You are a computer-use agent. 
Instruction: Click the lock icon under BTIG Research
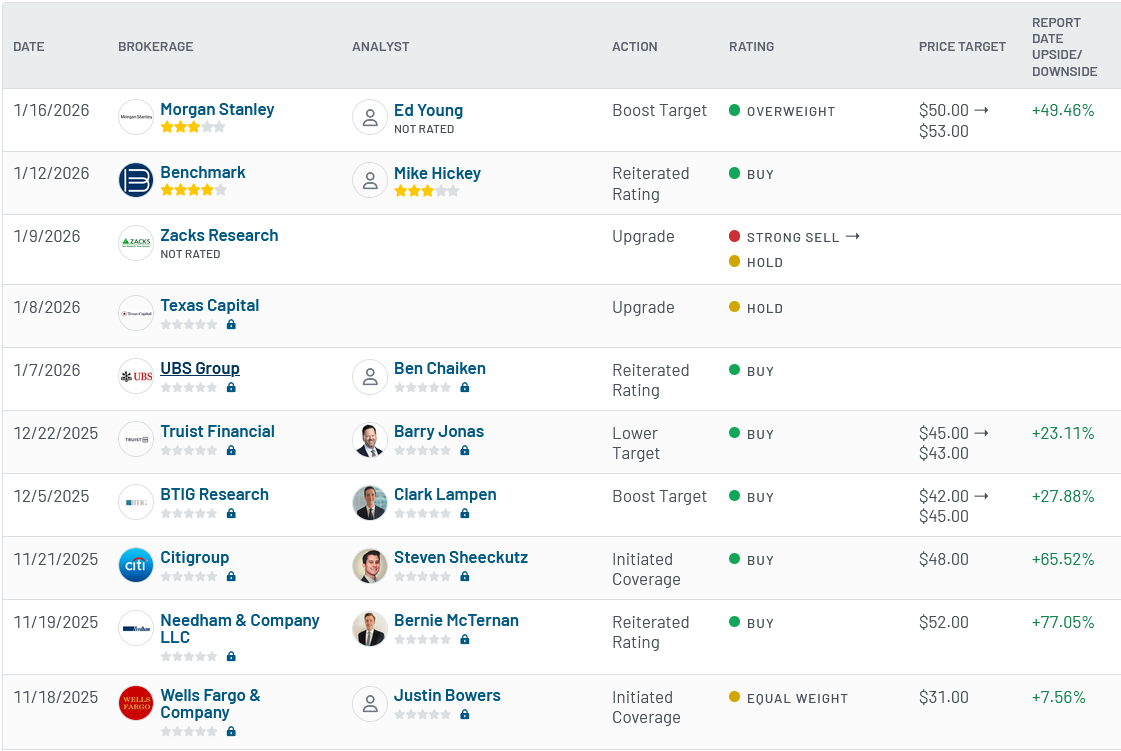(231, 514)
